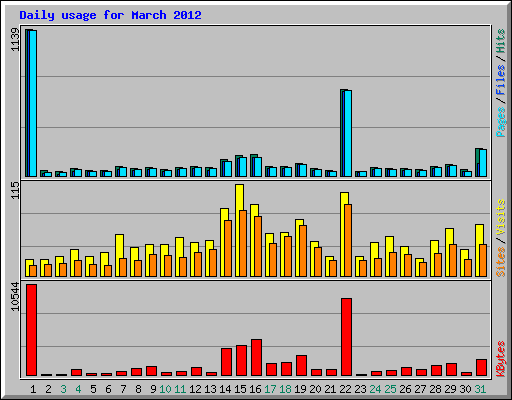Select the day 31 red KBytes bar

482,368
